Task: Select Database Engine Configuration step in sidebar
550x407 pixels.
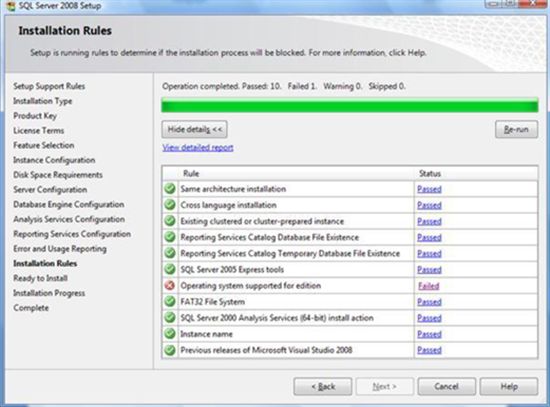Action: 69,205
